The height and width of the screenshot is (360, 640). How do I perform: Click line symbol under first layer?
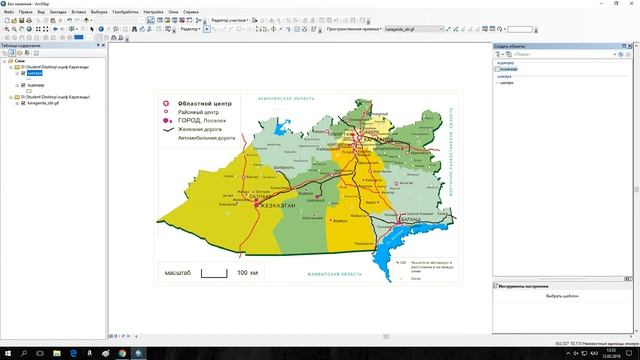pos(29,79)
